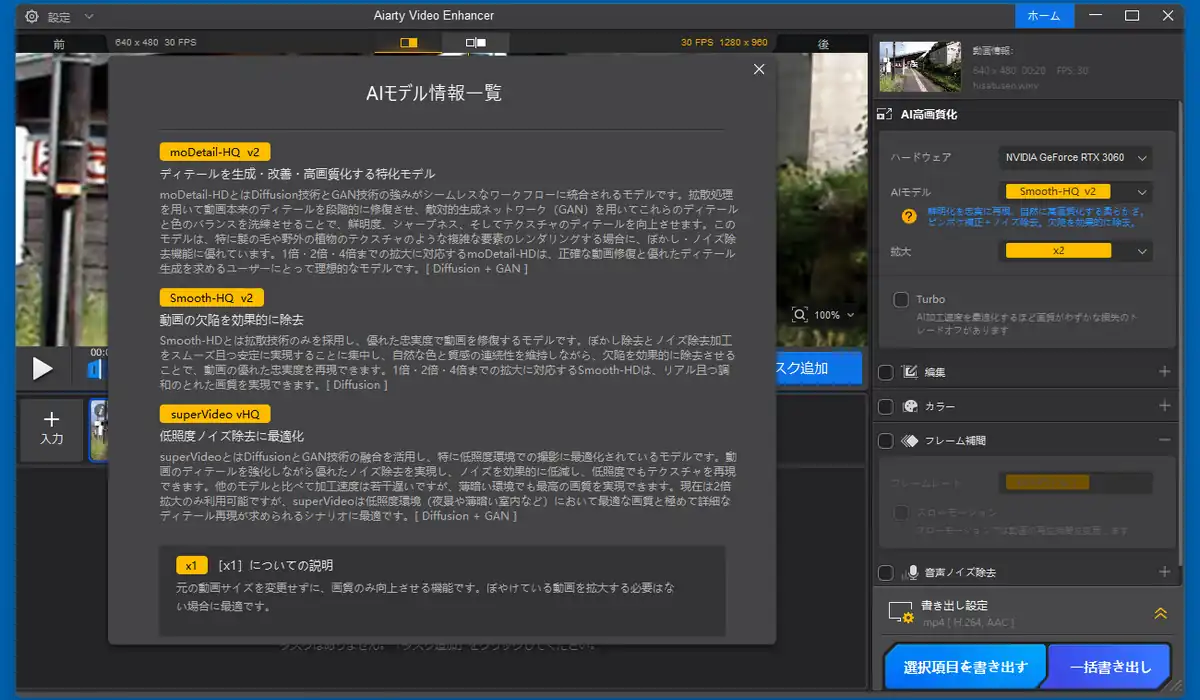Click the 入力 add video button

pyautogui.click(x=52, y=429)
